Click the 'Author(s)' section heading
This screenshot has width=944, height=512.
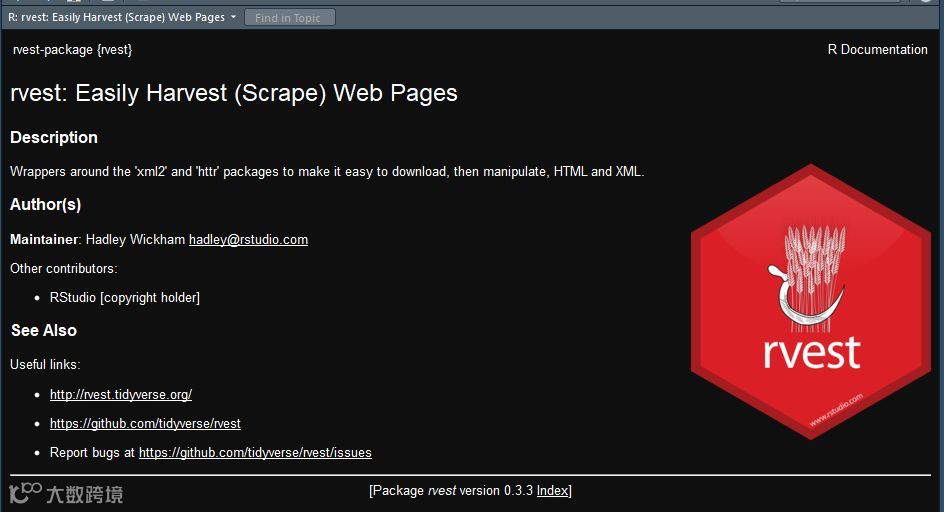coord(46,205)
